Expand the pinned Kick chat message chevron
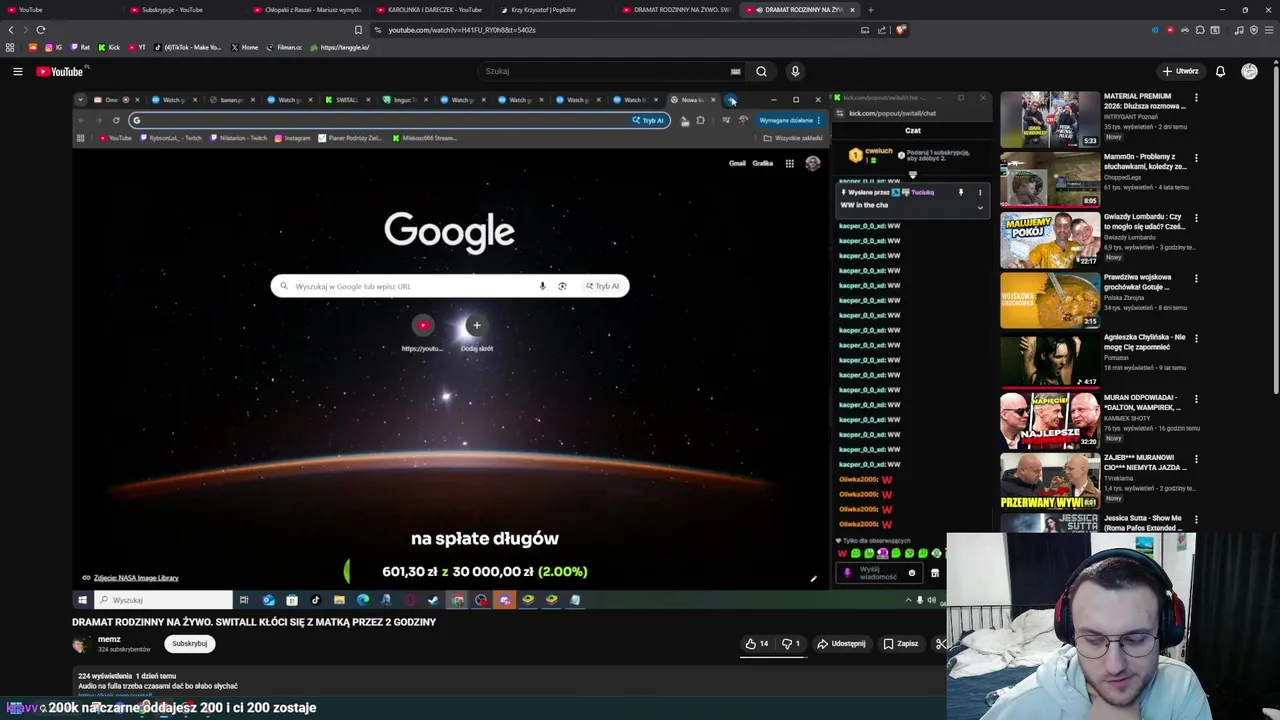The width and height of the screenshot is (1280, 720). pyautogui.click(x=980, y=207)
